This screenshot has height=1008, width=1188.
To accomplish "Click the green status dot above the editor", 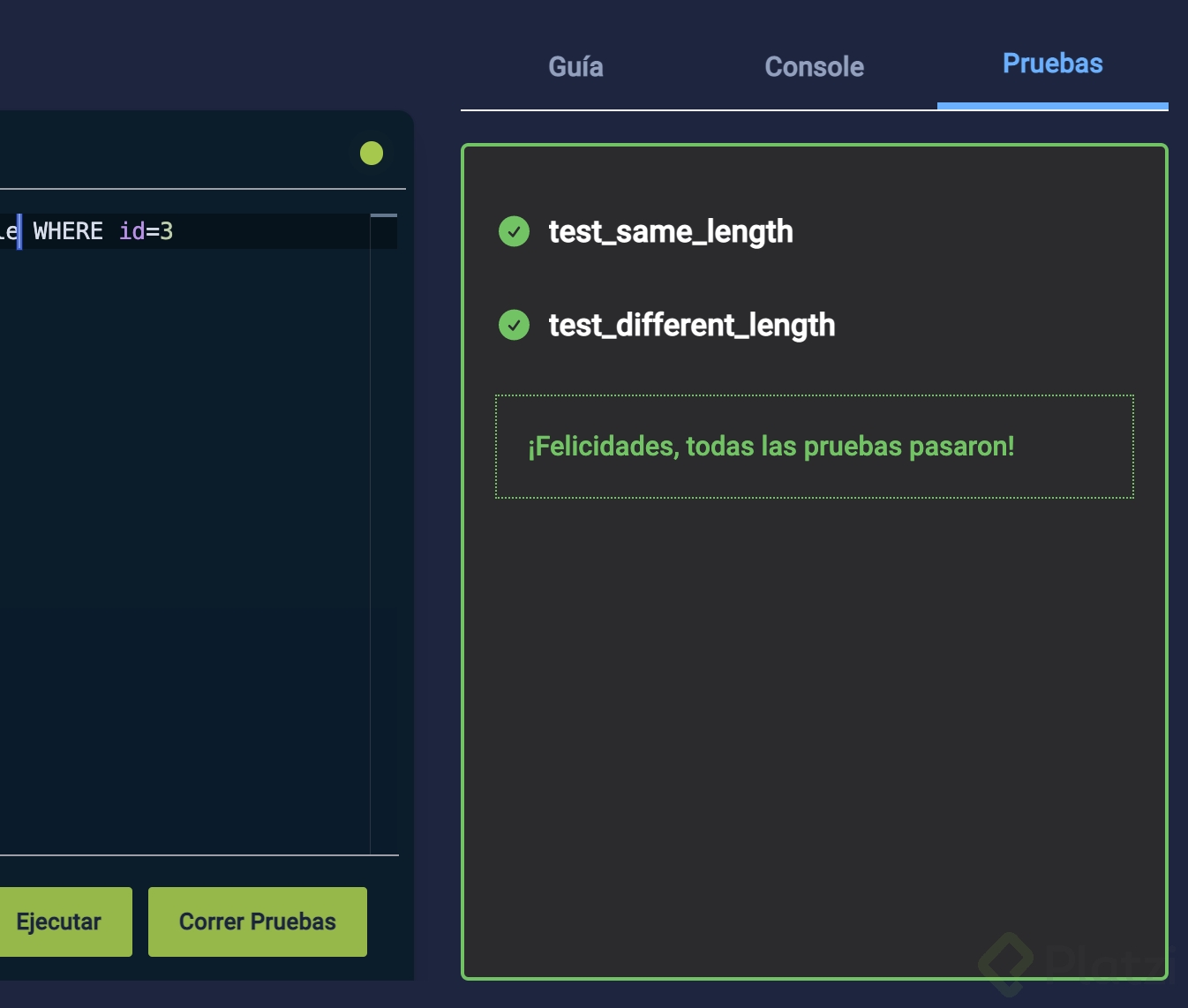I will (x=371, y=153).
